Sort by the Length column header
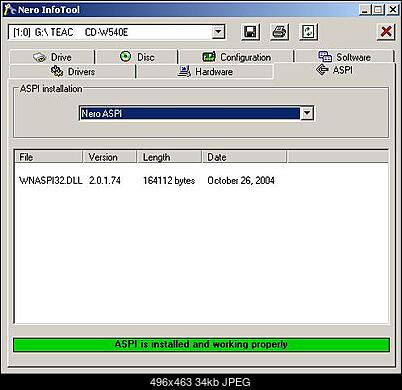 coord(169,157)
